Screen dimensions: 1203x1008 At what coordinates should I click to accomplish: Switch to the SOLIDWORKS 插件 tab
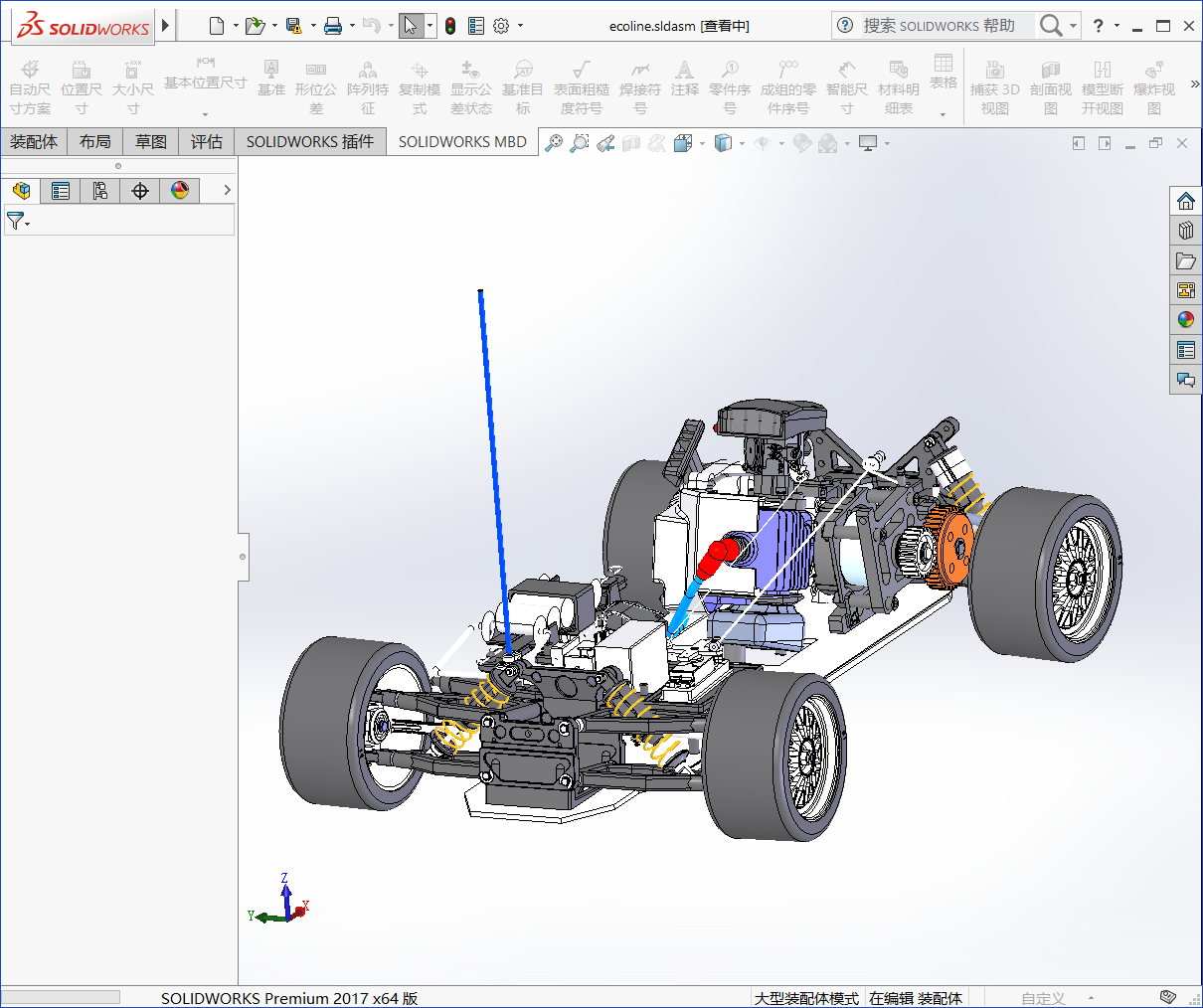pos(310,142)
